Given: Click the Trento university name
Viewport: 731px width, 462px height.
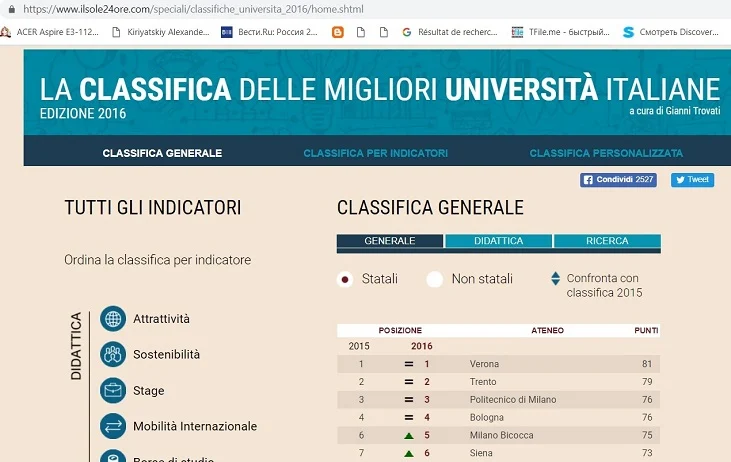Looking at the screenshot, I should coord(483,382).
